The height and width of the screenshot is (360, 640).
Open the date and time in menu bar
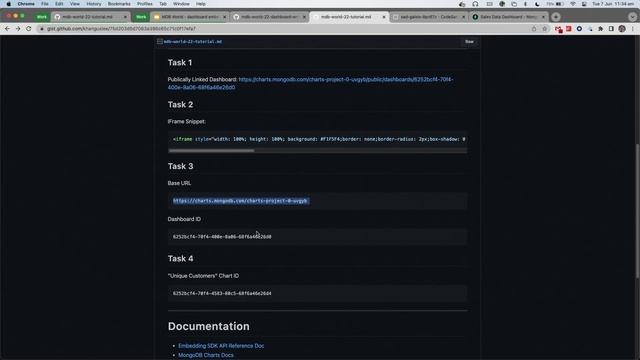pyautogui.click(x=613, y=4)
